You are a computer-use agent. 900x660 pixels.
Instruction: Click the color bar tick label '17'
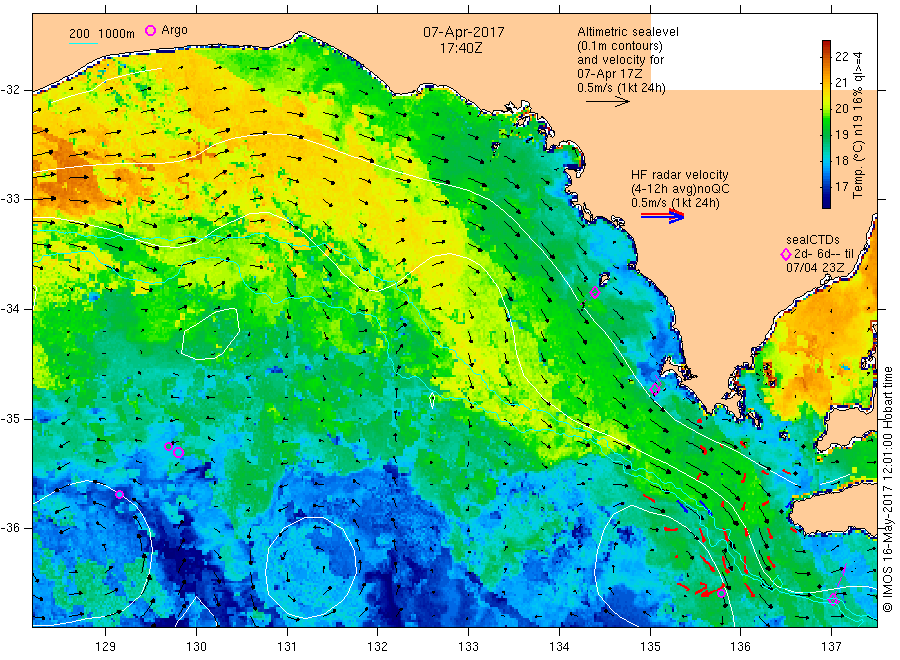point(841,187)
